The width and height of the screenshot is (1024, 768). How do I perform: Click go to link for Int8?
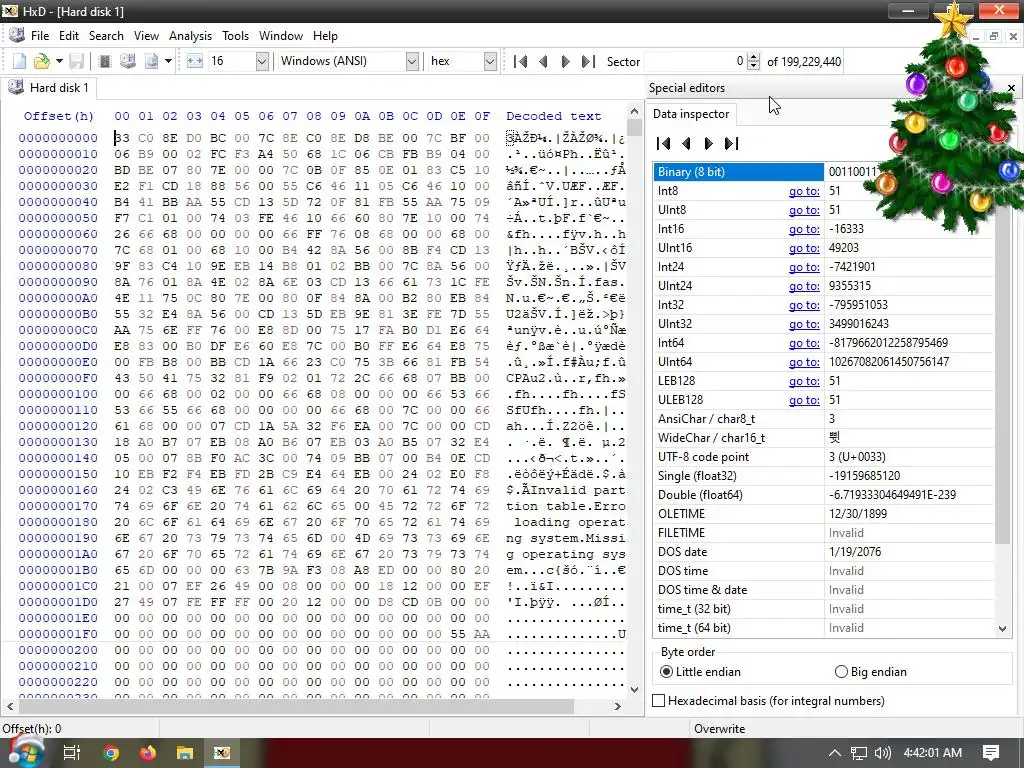tap(804, 191)
